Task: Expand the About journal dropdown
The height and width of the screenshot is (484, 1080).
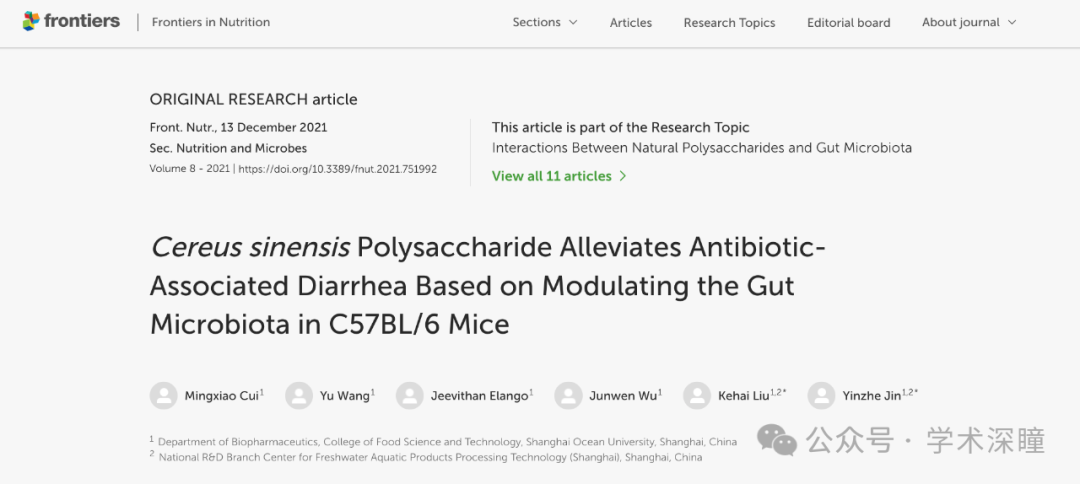Action: (x=969, y=22)
